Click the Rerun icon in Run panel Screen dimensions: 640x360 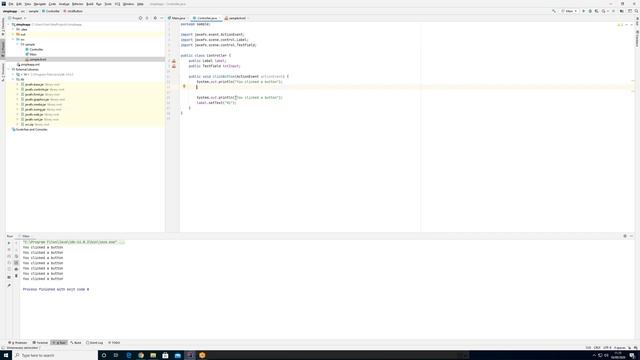[x=9, y=243]
